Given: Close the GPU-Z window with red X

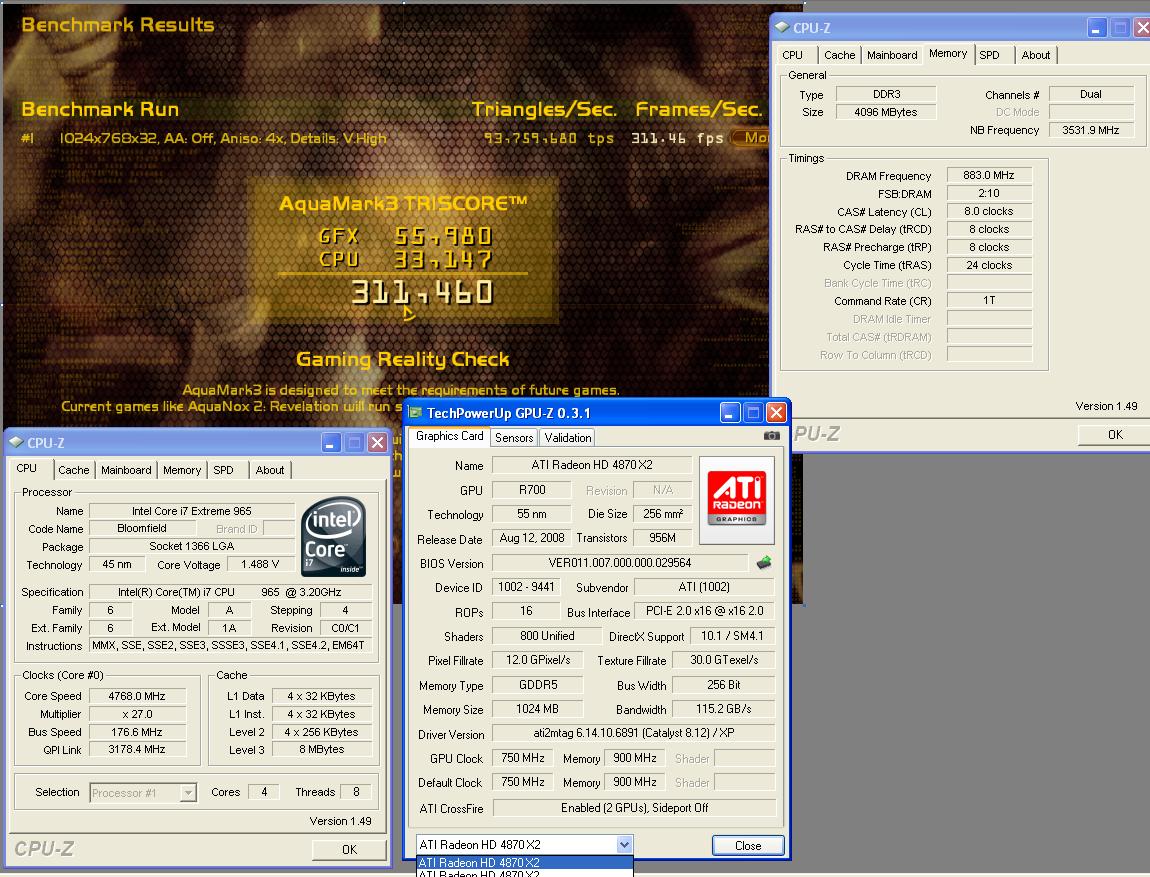Looking at the screenshot, I should (x=776, y=413).
